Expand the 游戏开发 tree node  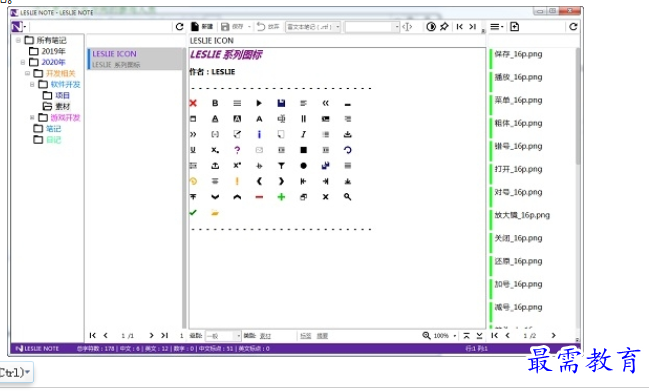(x=32, y=118)
